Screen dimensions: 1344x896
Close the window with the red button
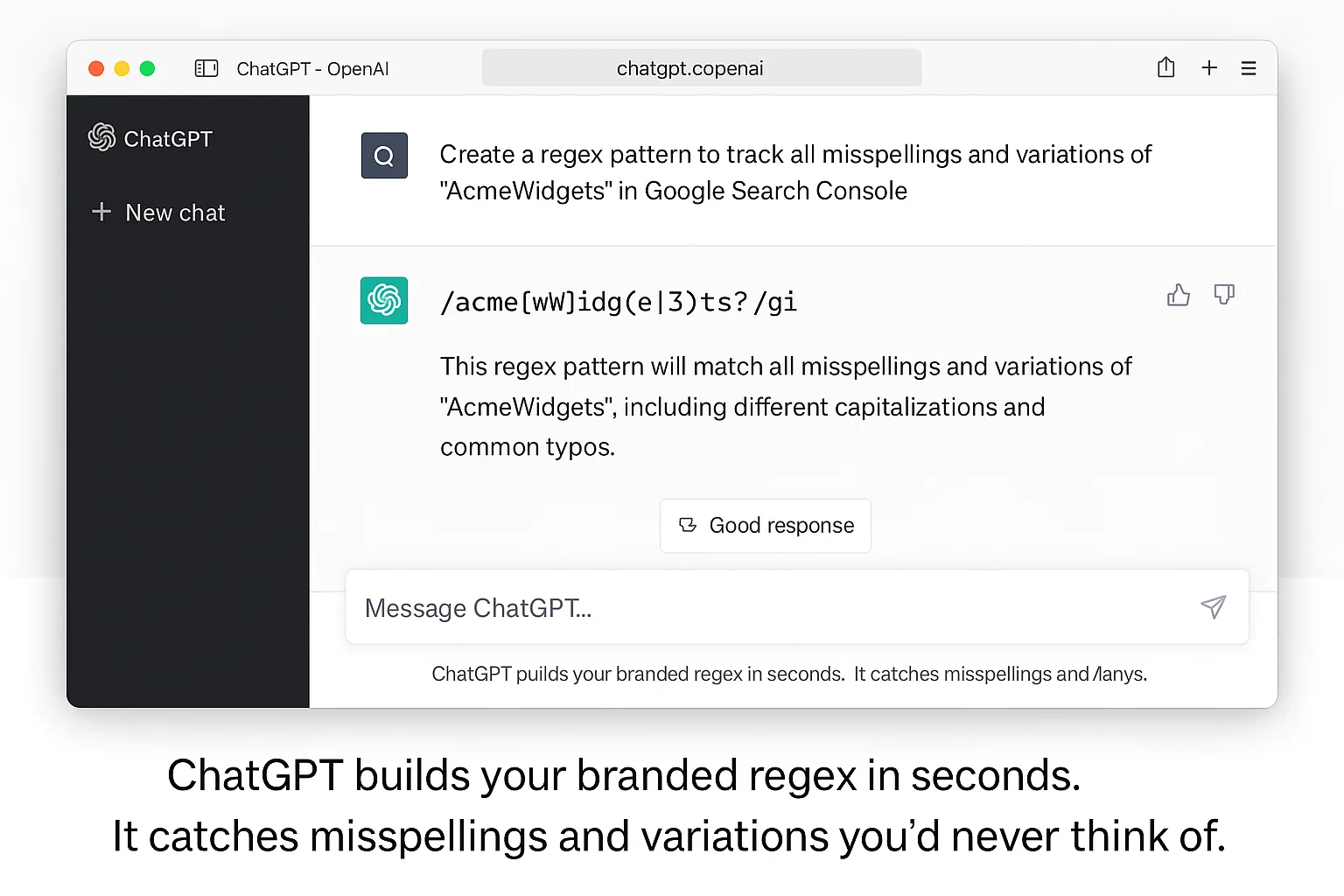96,67
